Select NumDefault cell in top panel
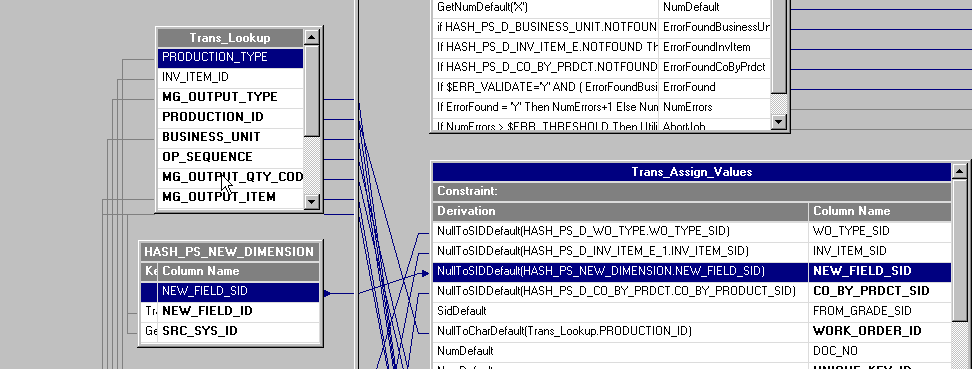The height and width of the screenshot is (369, 972). (x=715, y=7)
